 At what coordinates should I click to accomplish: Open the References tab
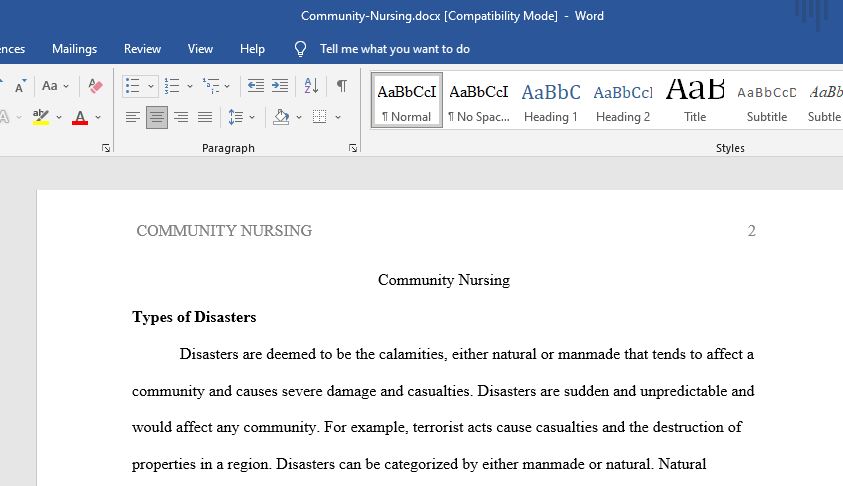tap(12, 49)
